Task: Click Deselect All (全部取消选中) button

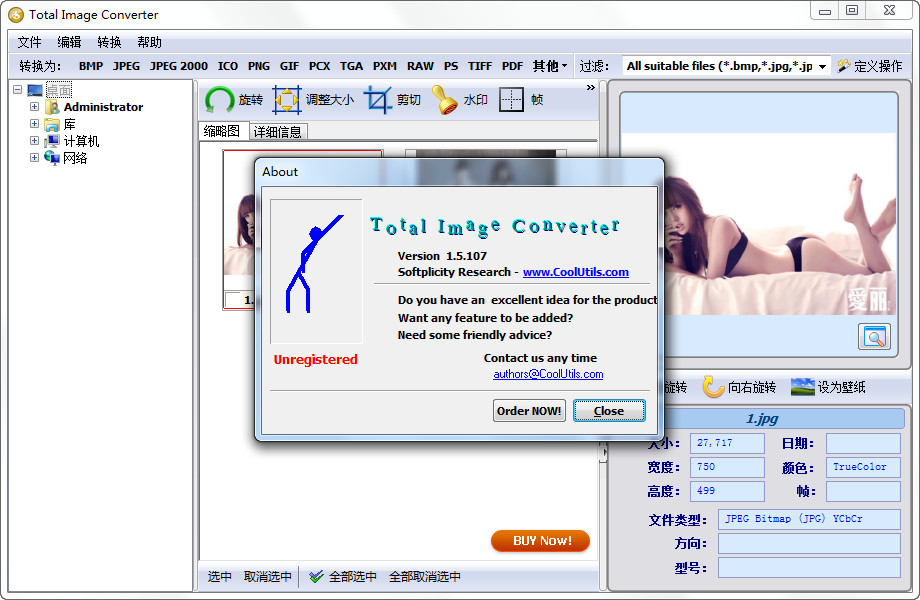Action: pyautogui.click(x=425, y=577)
